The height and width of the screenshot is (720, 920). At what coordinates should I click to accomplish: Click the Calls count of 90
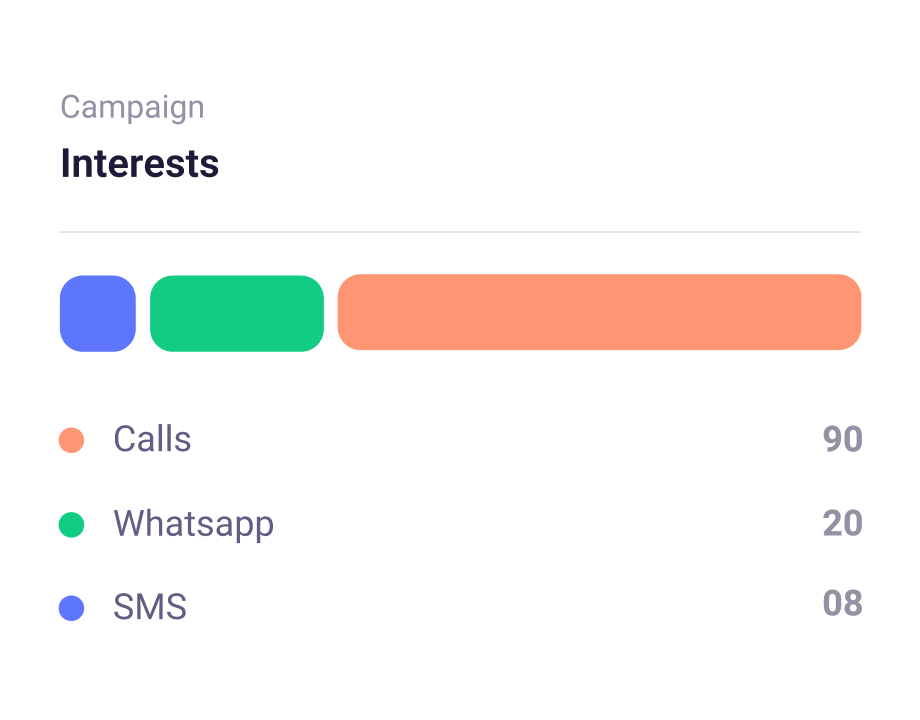[x=842, y=439]
